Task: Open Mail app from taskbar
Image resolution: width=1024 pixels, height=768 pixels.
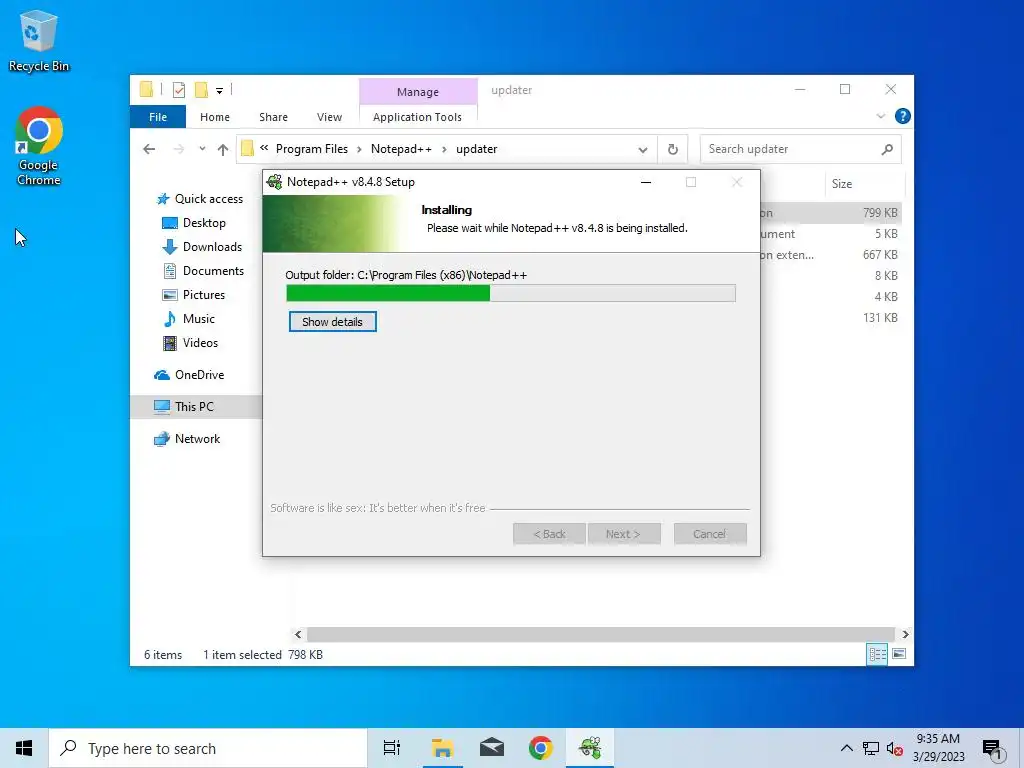Action: click(x=492, y=748)
